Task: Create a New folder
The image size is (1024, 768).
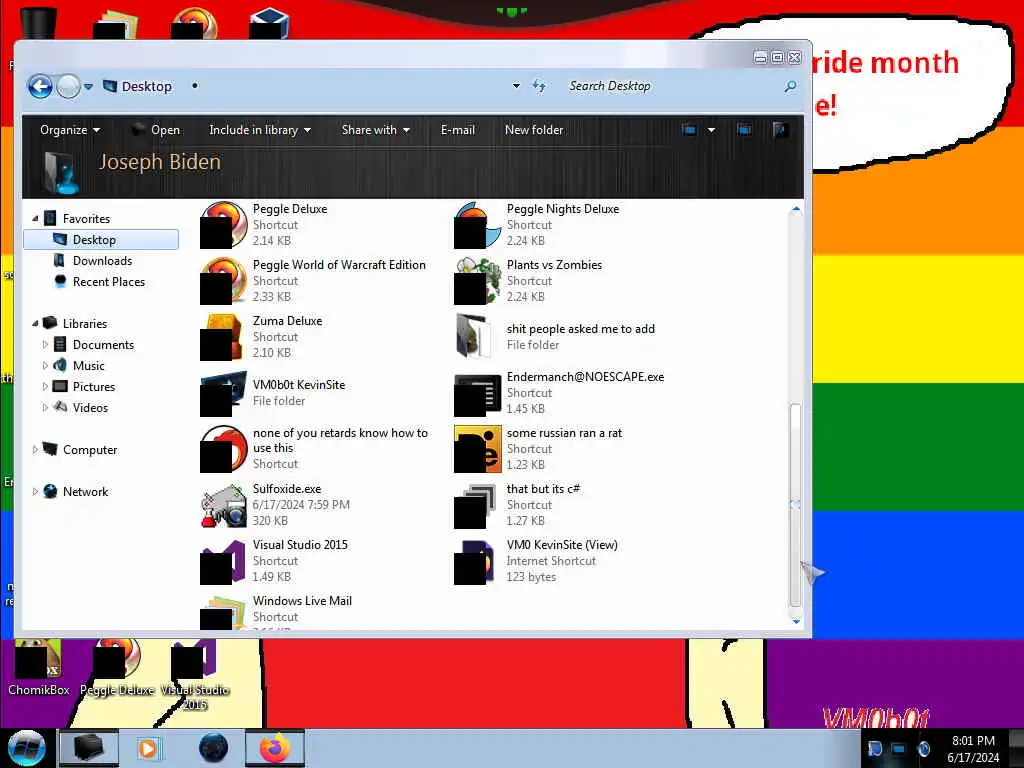Action: (534, 130)
